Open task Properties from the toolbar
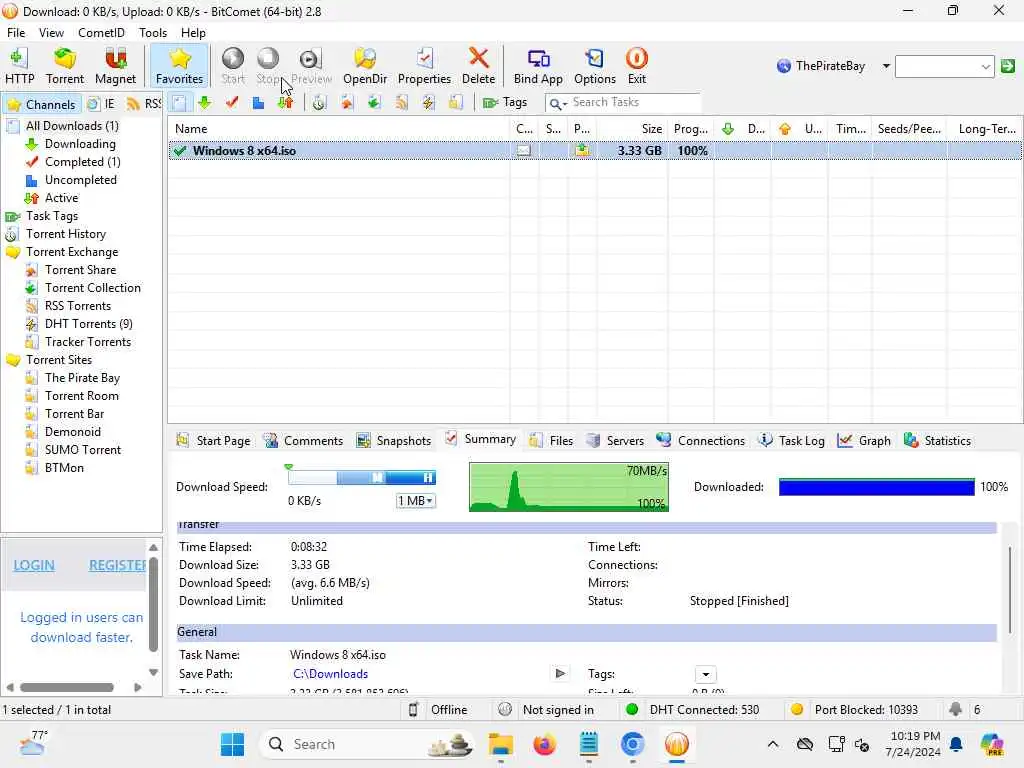This screenshot has height=768, width=1024. click(424, 66)
